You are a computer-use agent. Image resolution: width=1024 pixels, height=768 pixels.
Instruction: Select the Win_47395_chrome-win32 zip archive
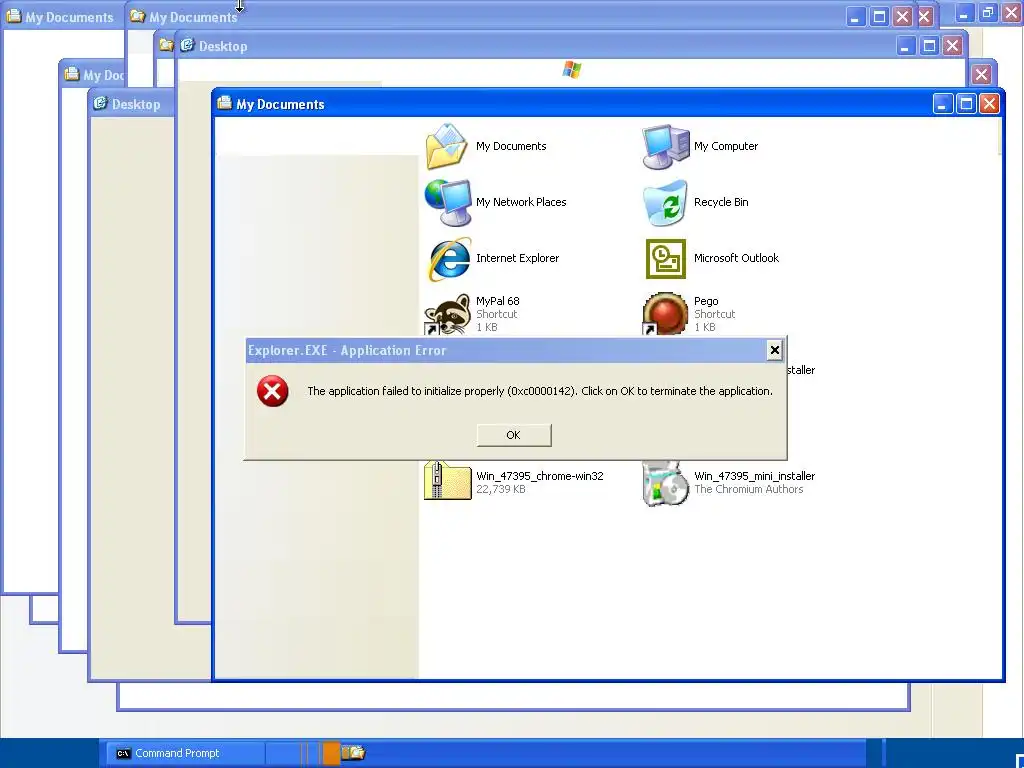click(447, 481)
